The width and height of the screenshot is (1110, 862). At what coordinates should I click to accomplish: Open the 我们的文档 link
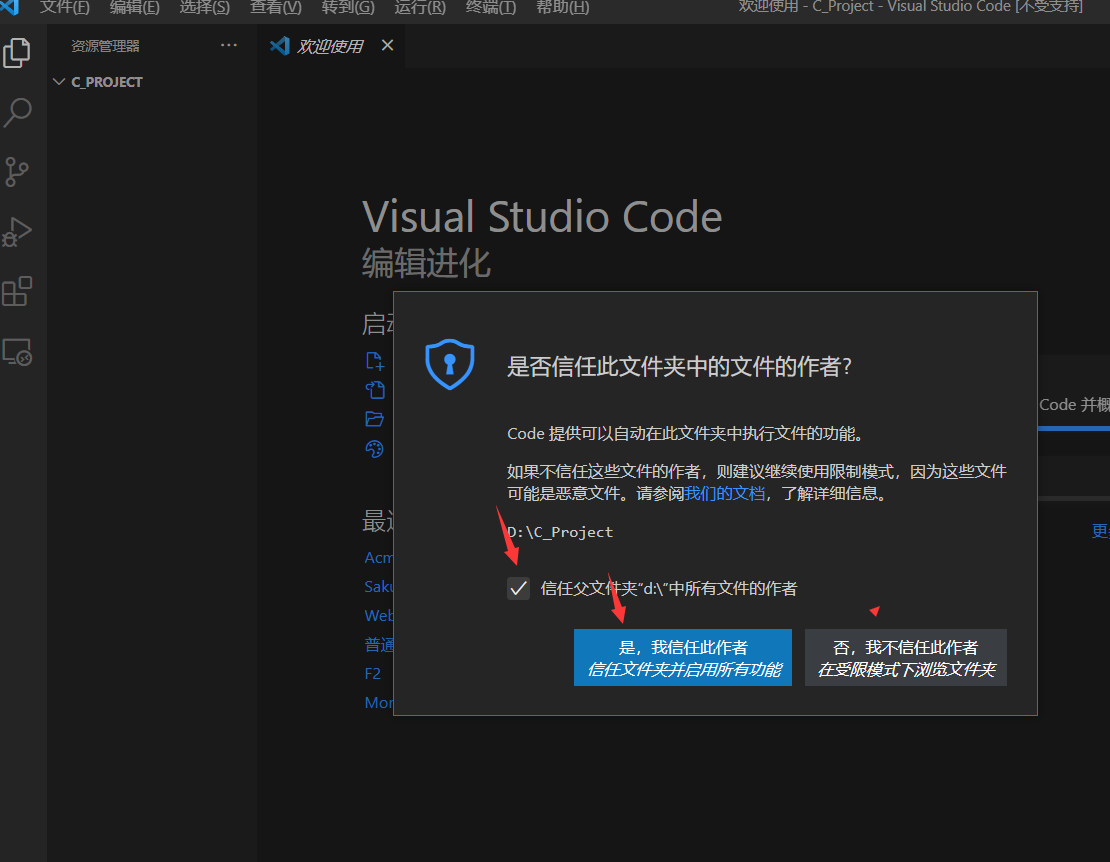[724, 493]
